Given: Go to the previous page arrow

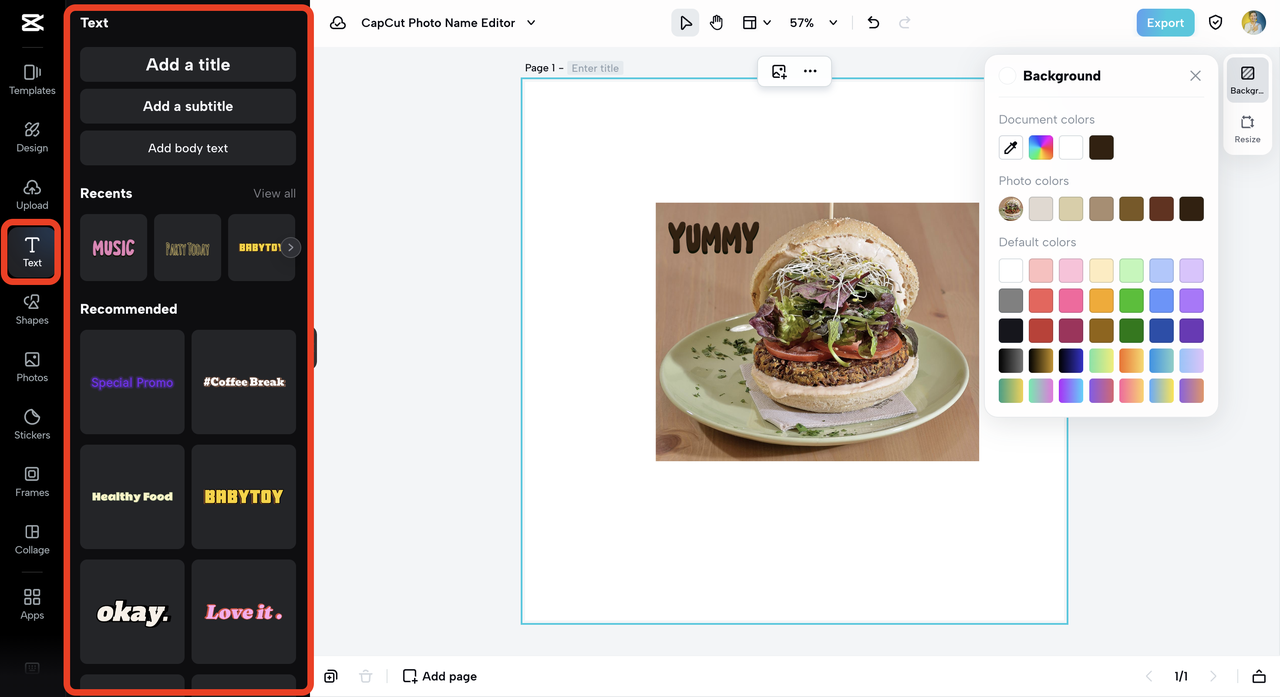Looking at the screenshot, I should [1149, 677].
